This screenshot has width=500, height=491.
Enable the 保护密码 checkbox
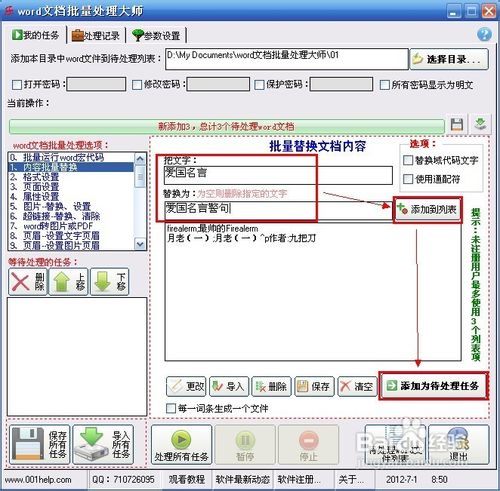[259, 85]
